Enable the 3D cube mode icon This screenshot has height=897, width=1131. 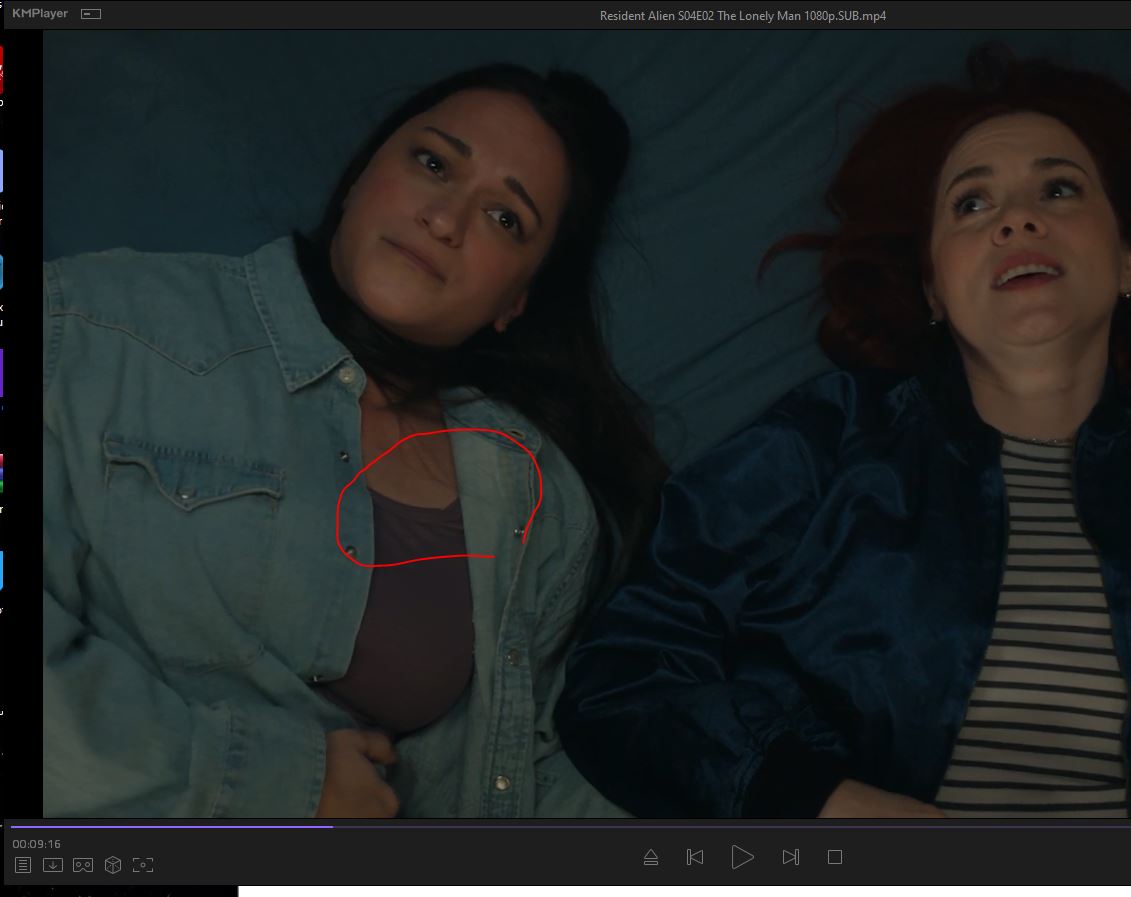point(113,865)
